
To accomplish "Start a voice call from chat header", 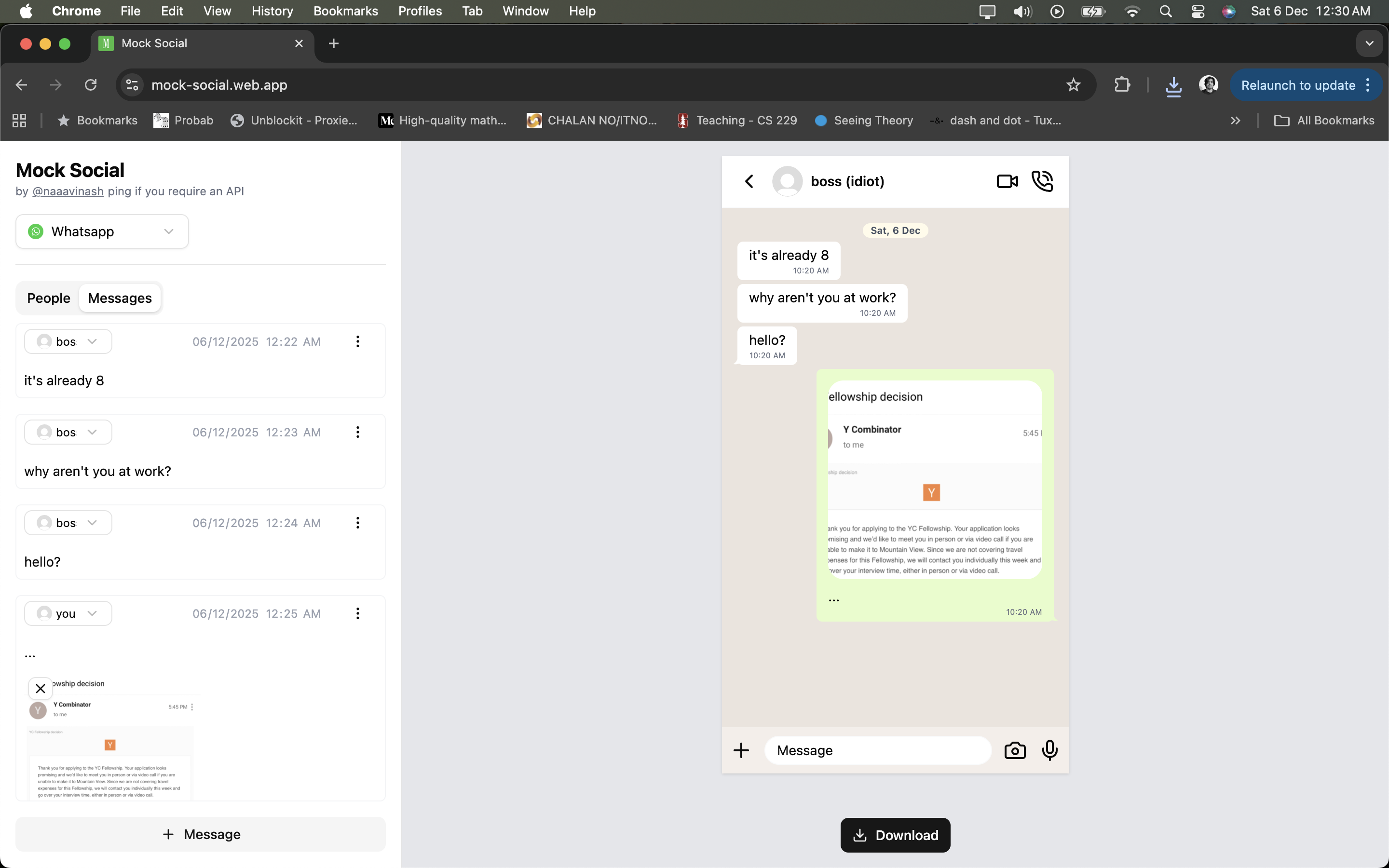I will point(1042,181).
